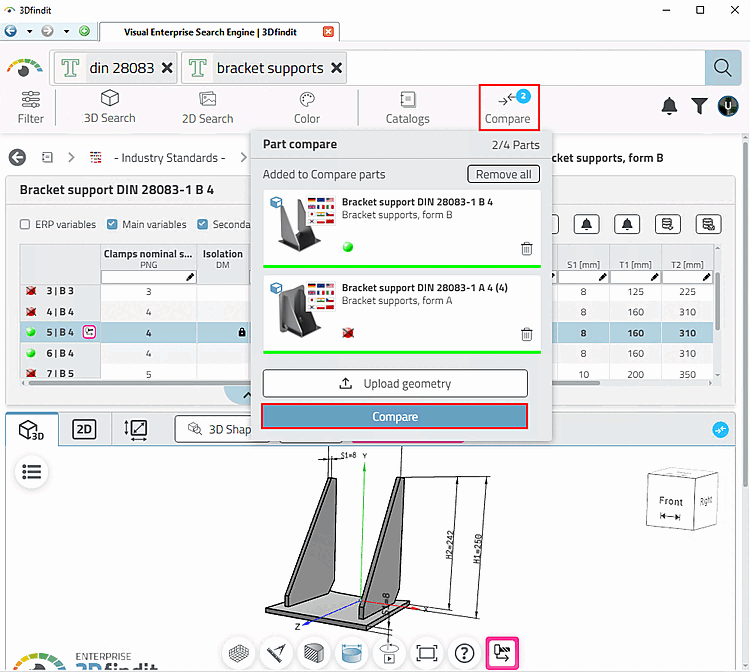Click the Filter settings icon
This screenshot has width=750, height=672.
[30, 107]
